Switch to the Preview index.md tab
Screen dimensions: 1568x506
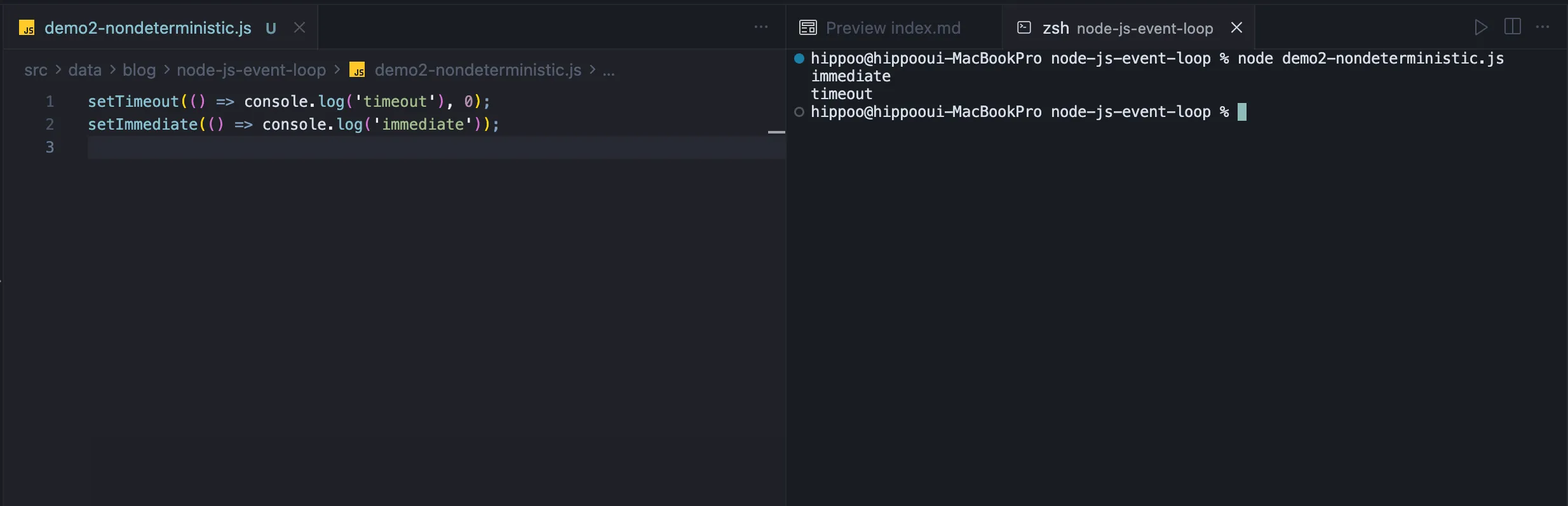click(892, 28)
